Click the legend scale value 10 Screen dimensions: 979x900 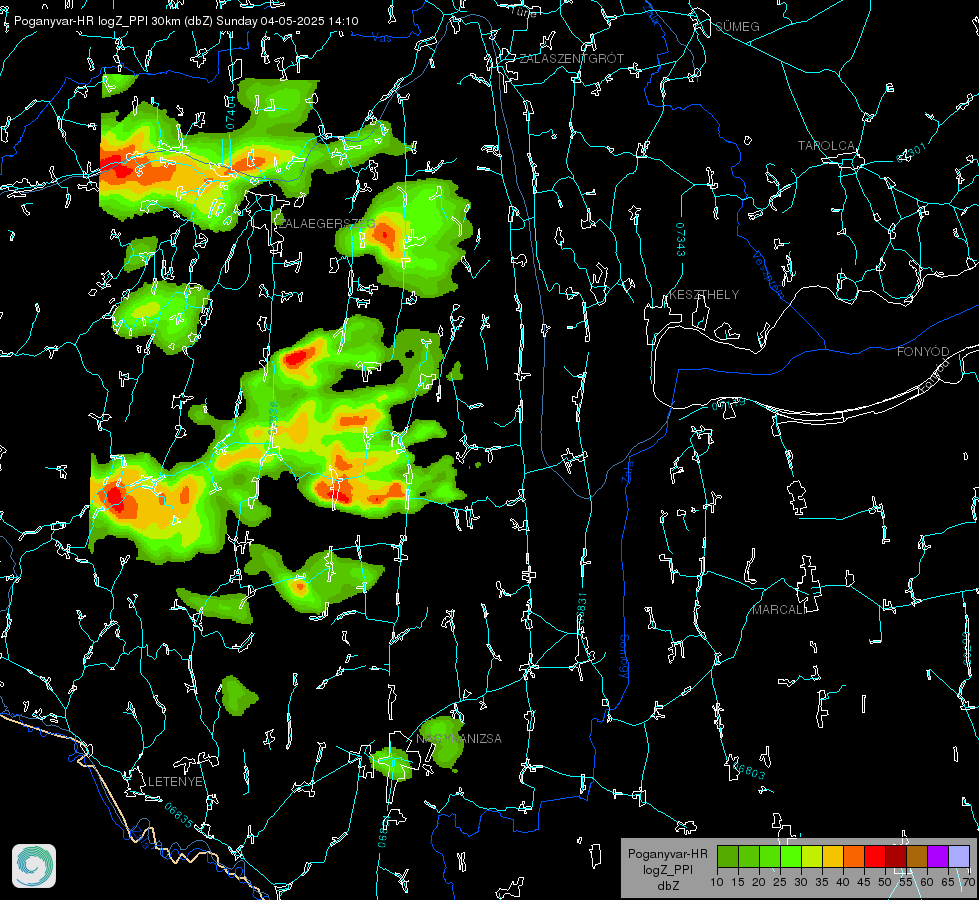click(717, 882)
